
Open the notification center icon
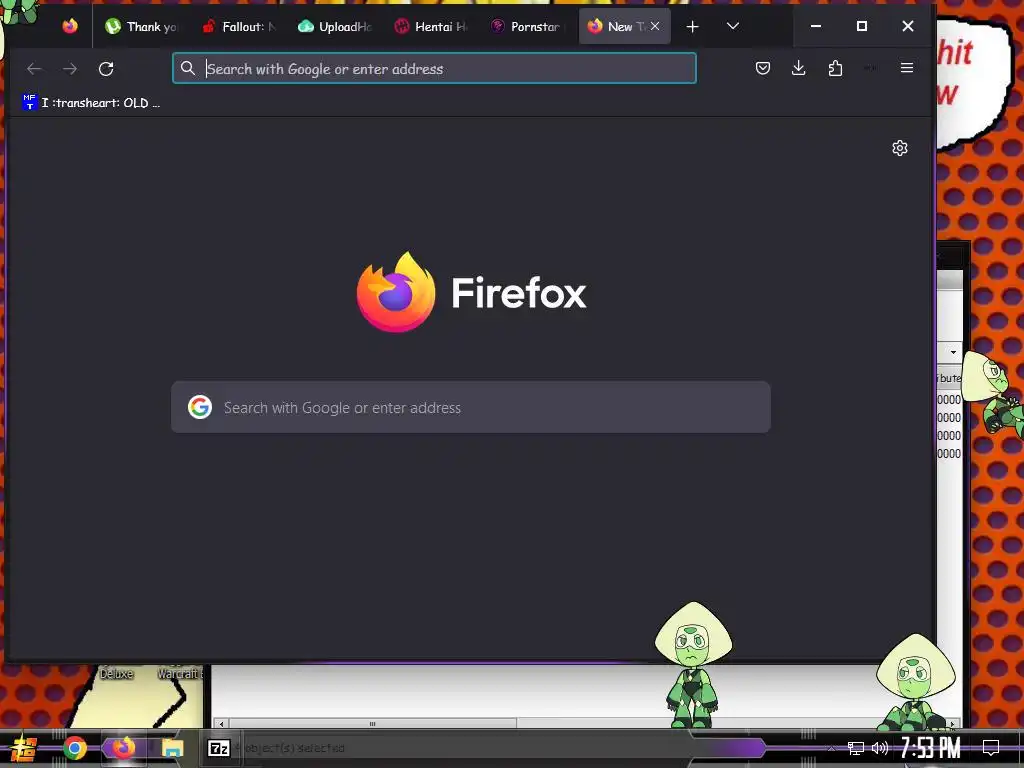click(x=991, y=747)
